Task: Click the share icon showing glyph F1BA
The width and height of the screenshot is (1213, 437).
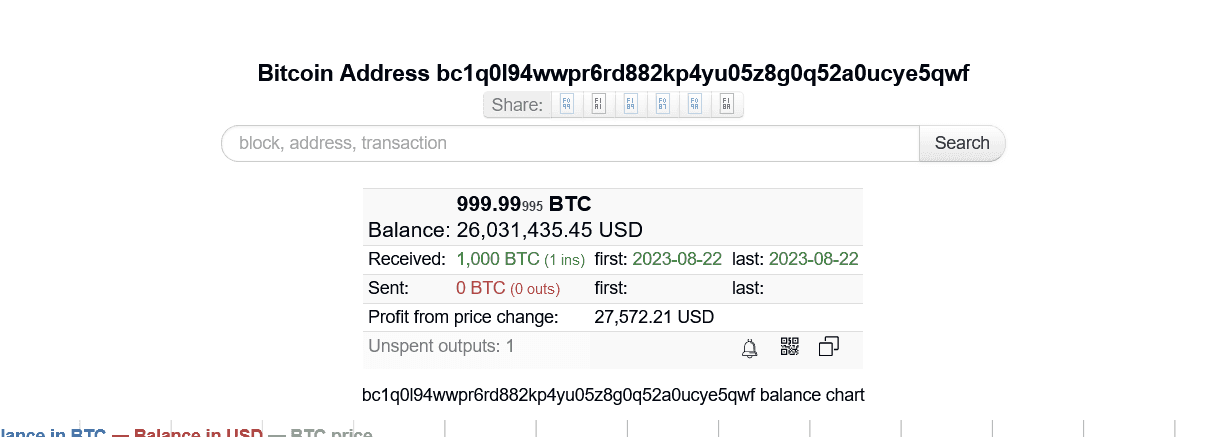Action: (x=726, y=105)
